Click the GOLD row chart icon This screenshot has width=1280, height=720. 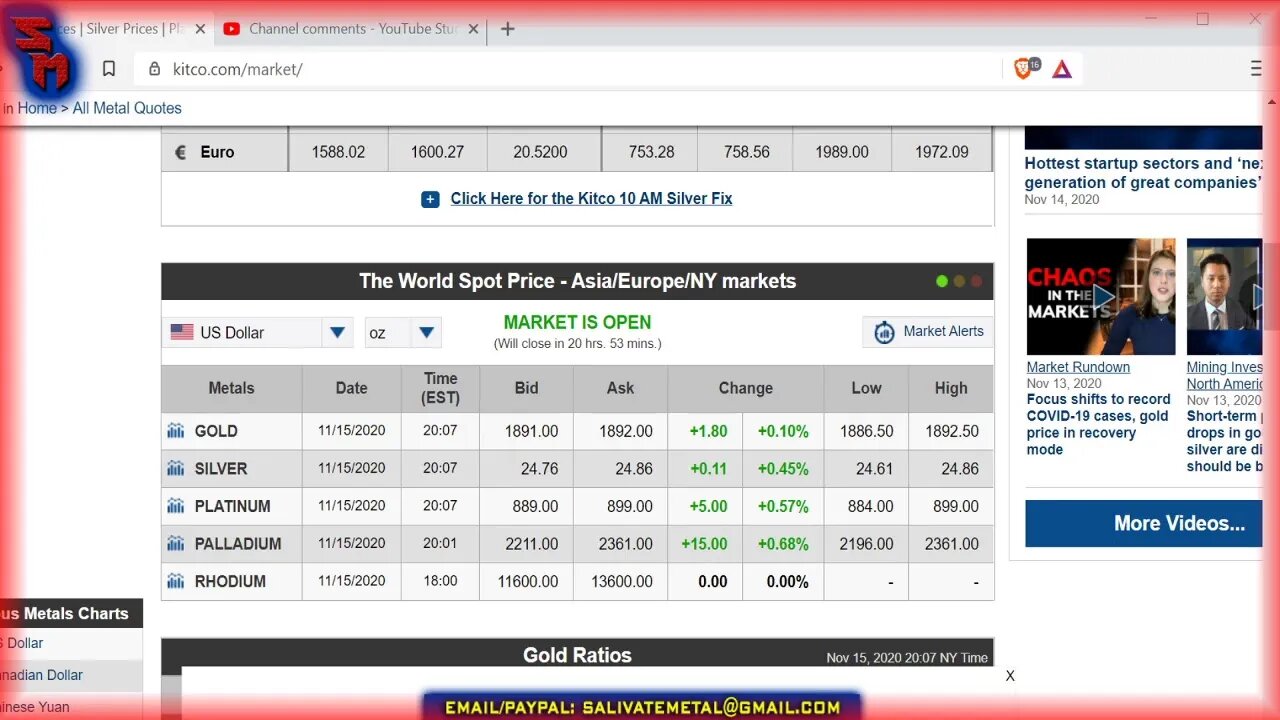pyautogui.click(x=176, y=431)
